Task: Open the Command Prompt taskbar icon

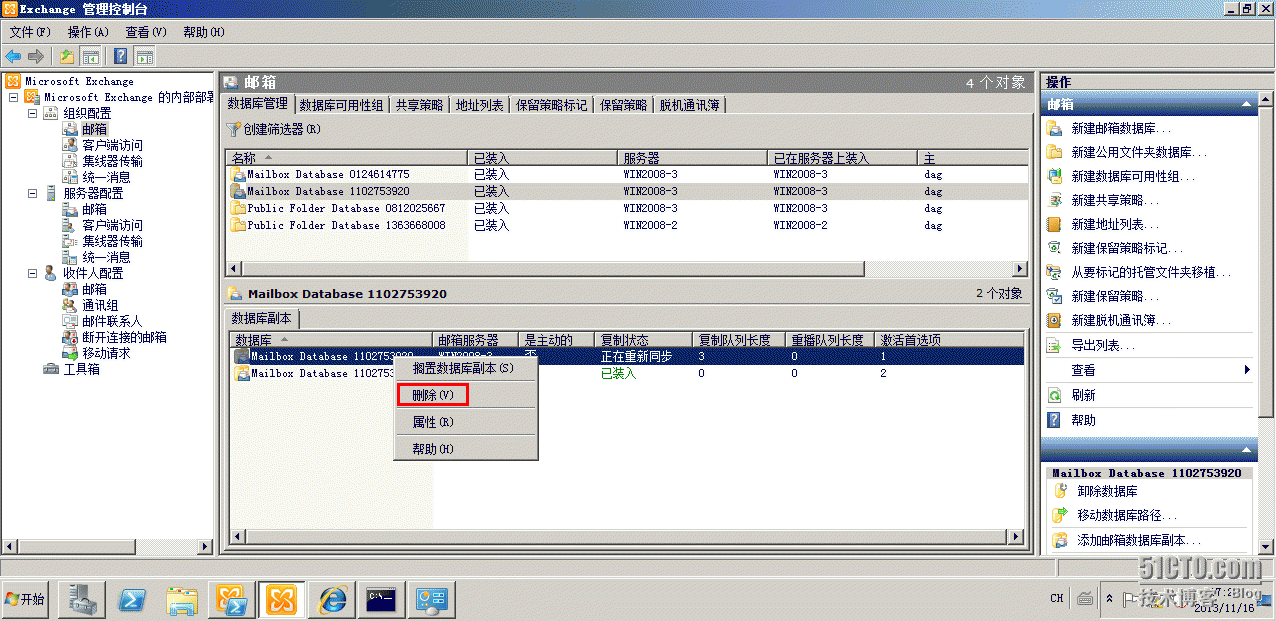Action: pyautogui.click(x=382, y=600)
